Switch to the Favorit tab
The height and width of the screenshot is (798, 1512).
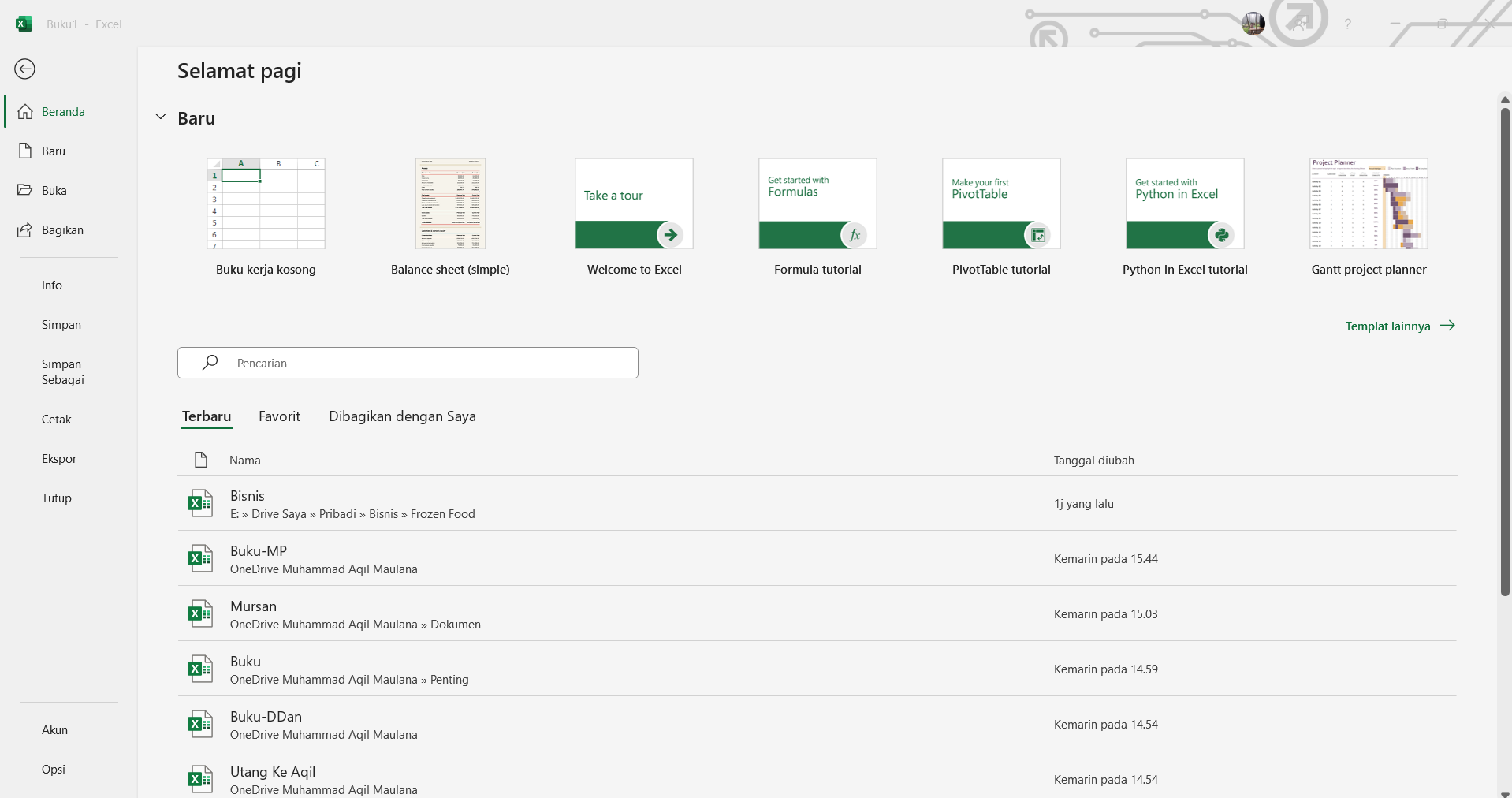[x=279, y=416]
